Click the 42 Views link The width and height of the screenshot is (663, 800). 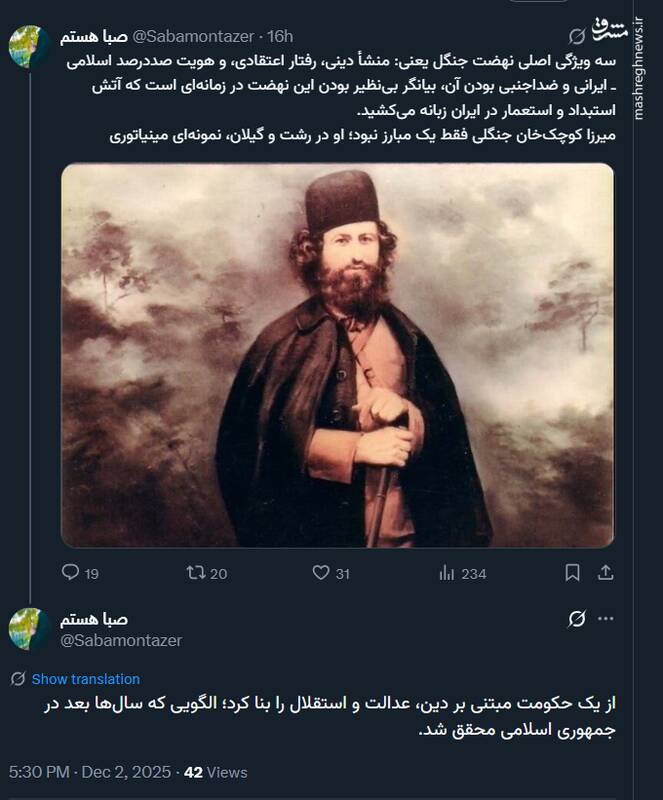[x=215, y=774]
